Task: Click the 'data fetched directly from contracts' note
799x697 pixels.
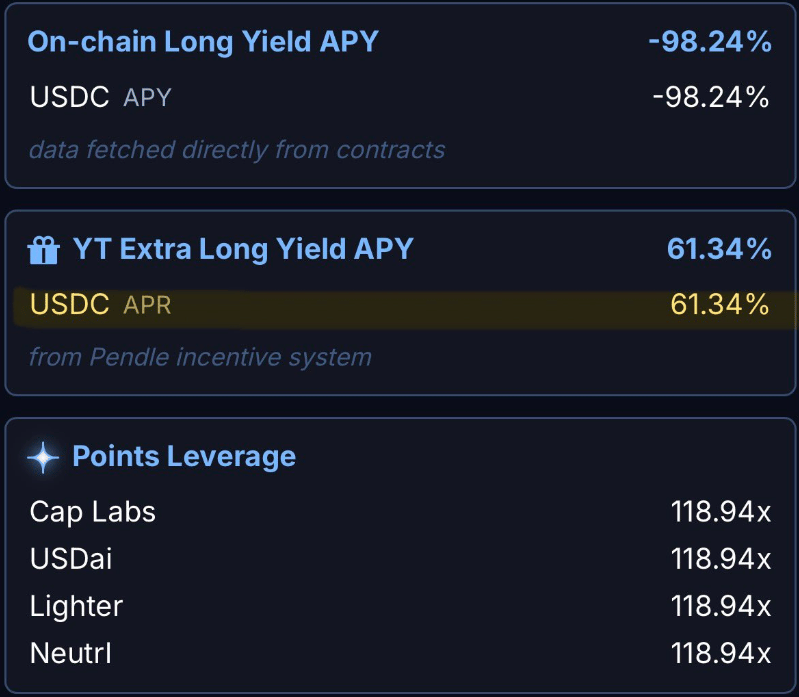Action: pos(237,150)
